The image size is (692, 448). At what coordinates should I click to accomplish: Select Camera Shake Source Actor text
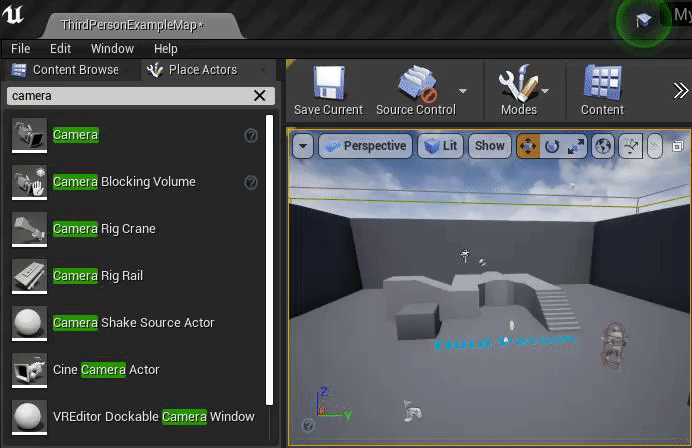coord(133,323)
